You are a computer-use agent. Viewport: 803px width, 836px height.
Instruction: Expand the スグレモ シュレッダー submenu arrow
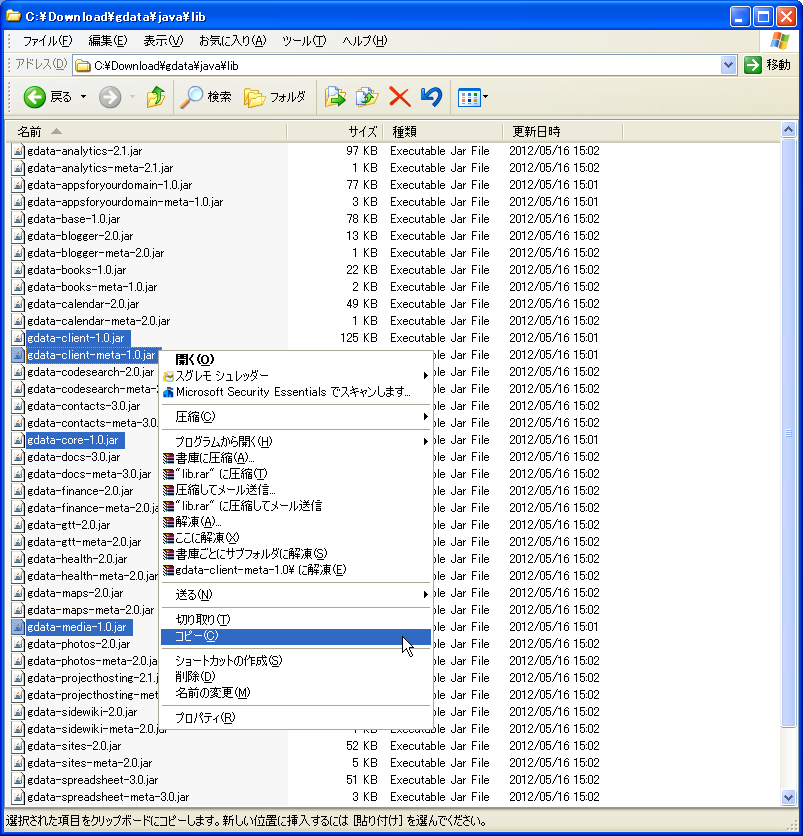[x=425, y=376]
